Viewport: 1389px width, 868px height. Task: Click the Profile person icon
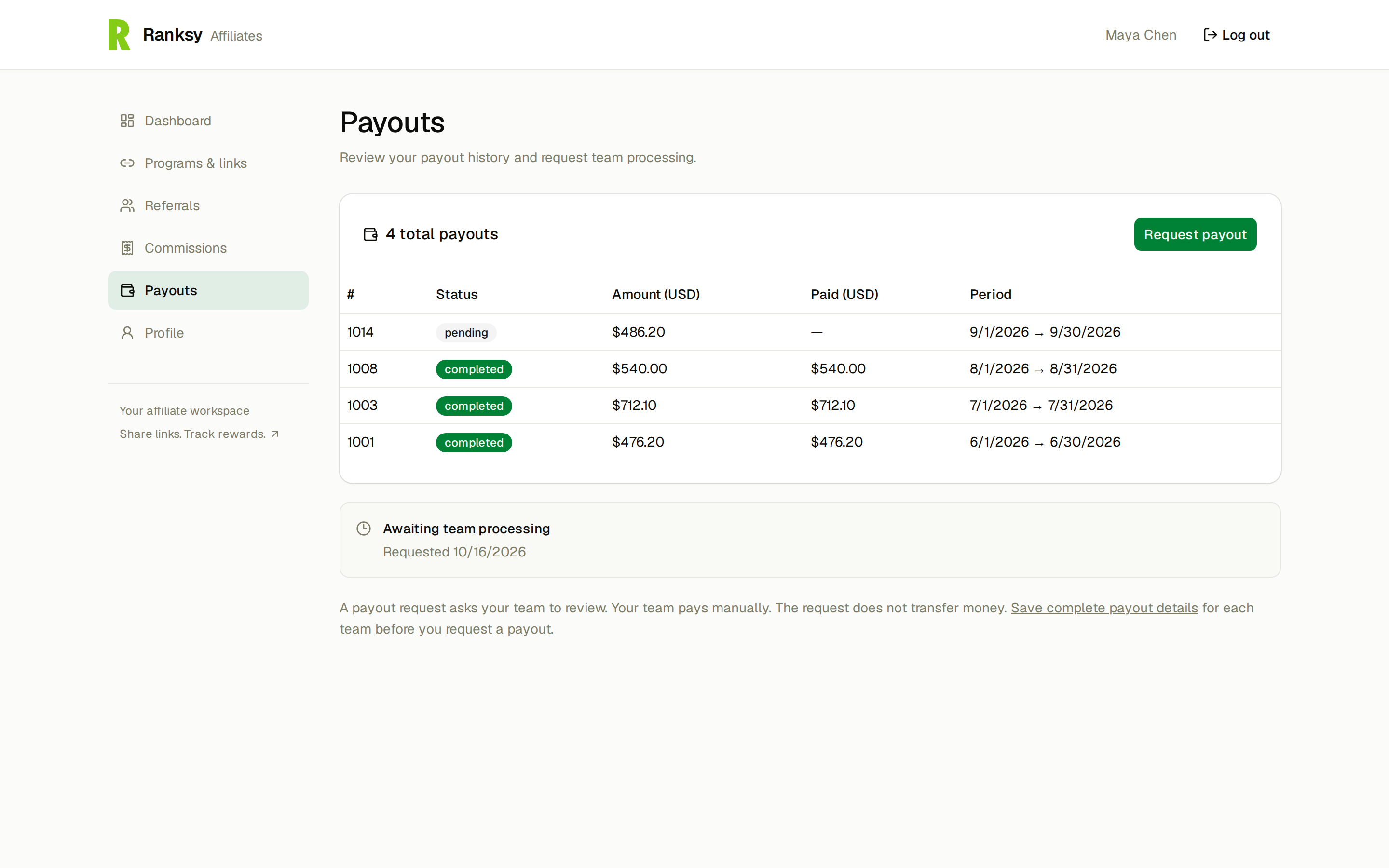click(127, 333)
